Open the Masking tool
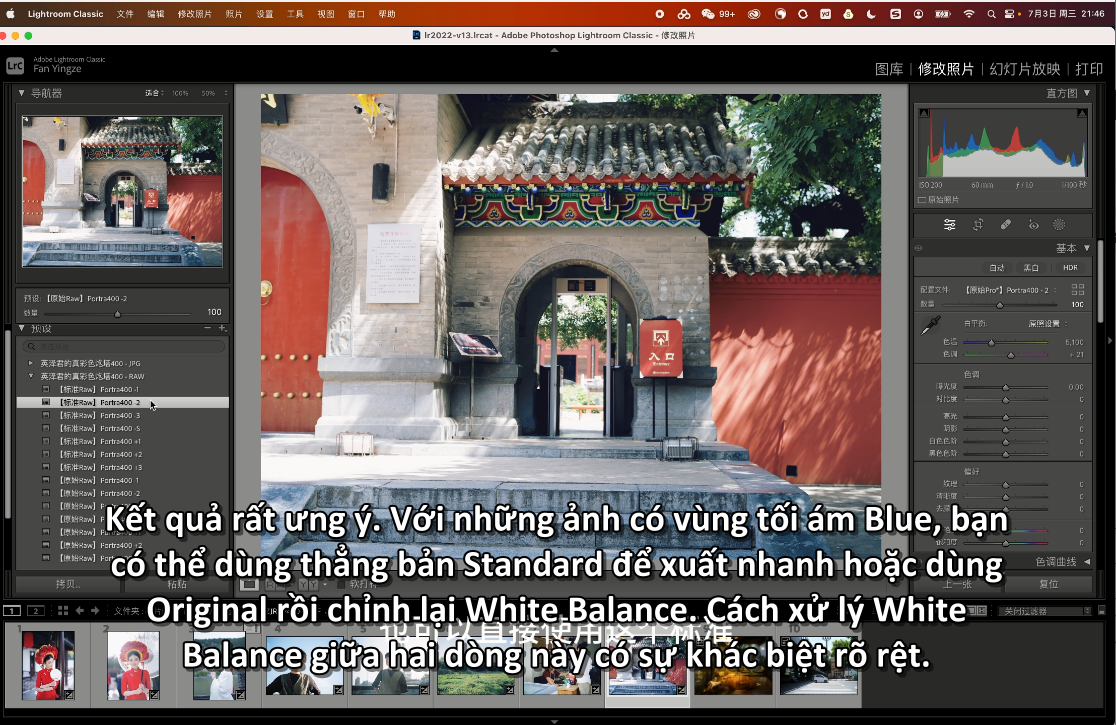Viewport: 1116px width, 725px height. 1059,225
